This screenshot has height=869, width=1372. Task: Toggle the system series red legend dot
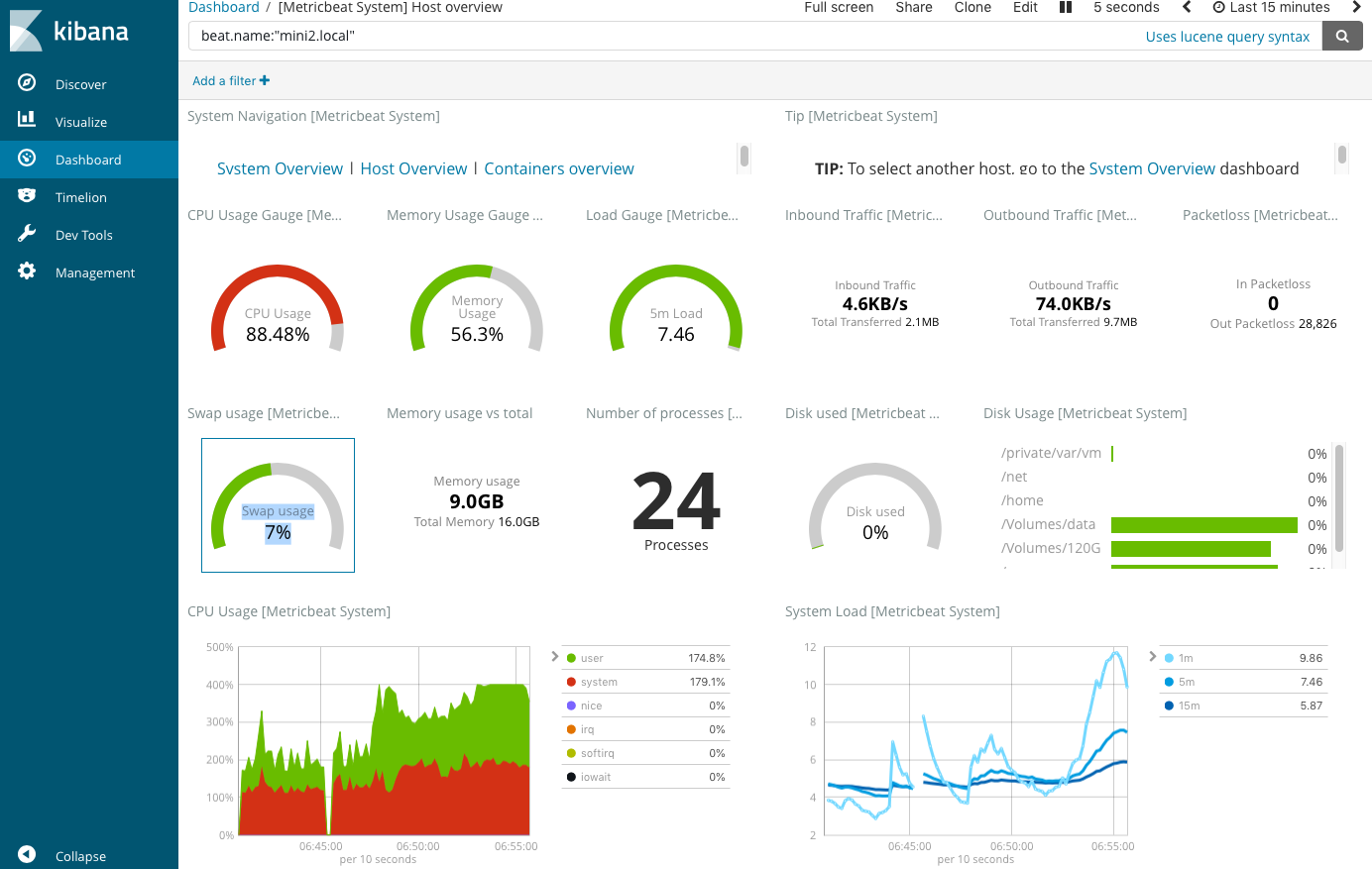pos(571,682)
